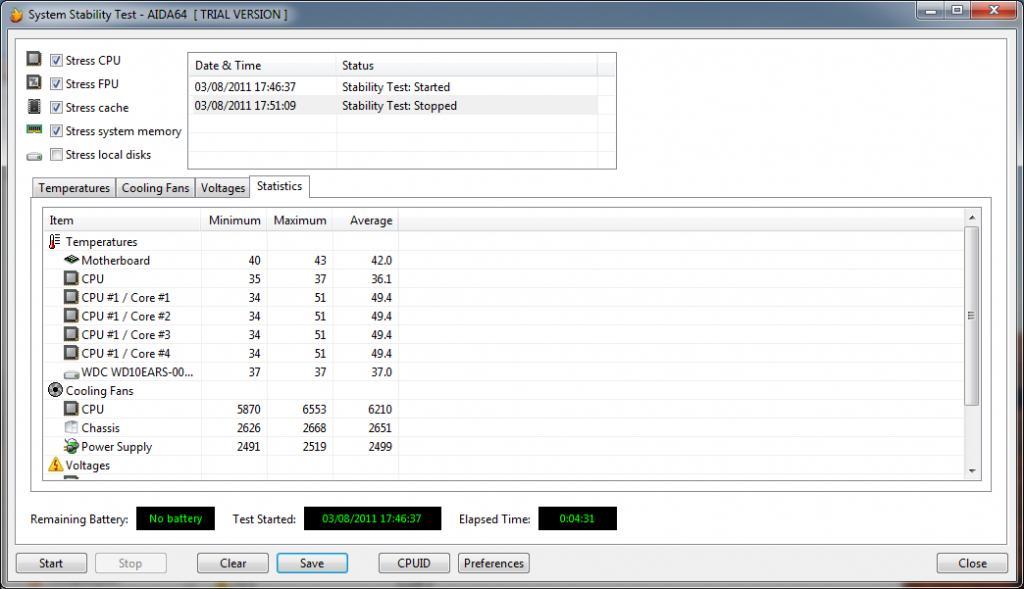This screenshot has width=1024, height=589.
Task: Click the Item column header
Action: (122, 220)
